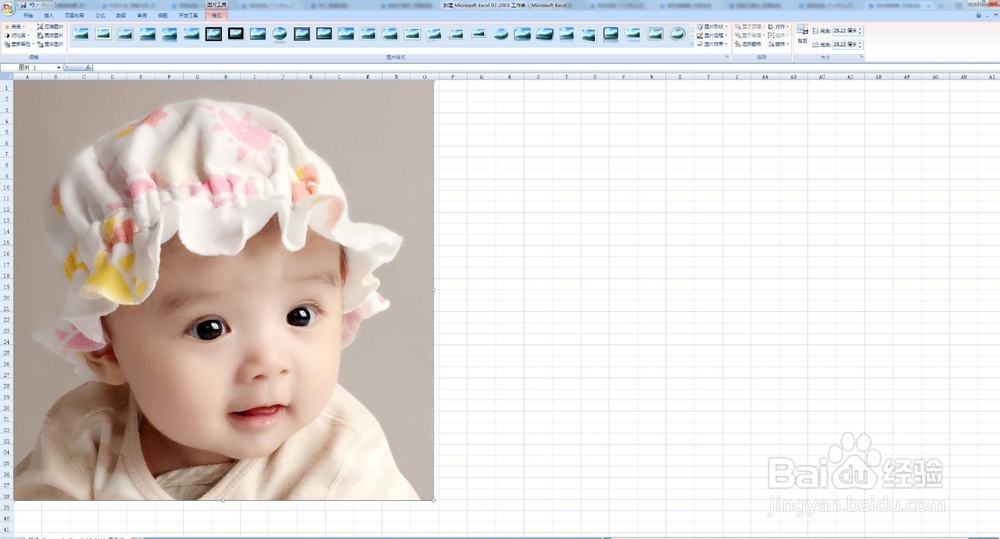
Task: Open the 压缩图片 (Compress Pictures) tool
Action: pos(50,27)
